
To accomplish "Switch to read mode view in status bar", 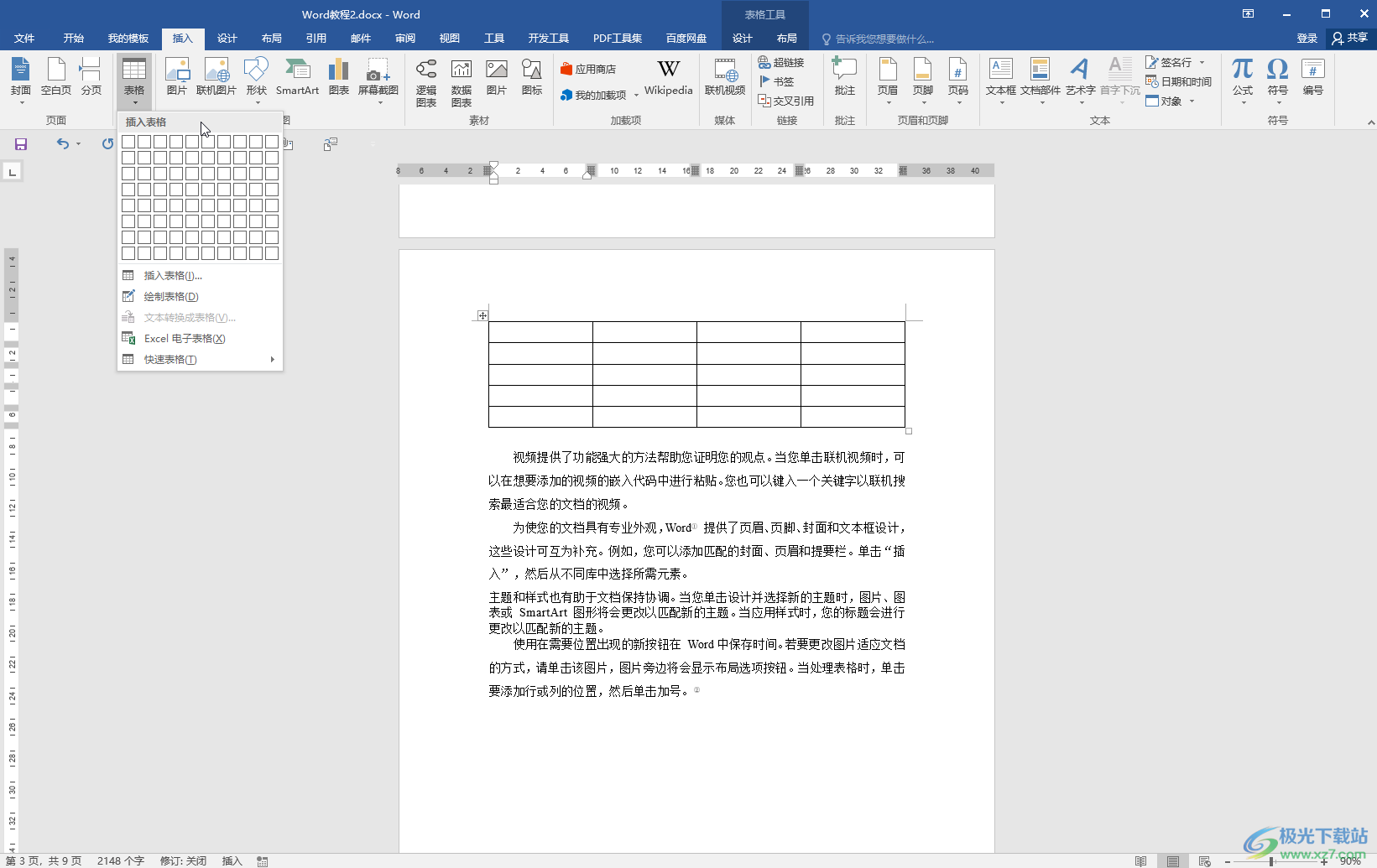I will (1140, 860).
